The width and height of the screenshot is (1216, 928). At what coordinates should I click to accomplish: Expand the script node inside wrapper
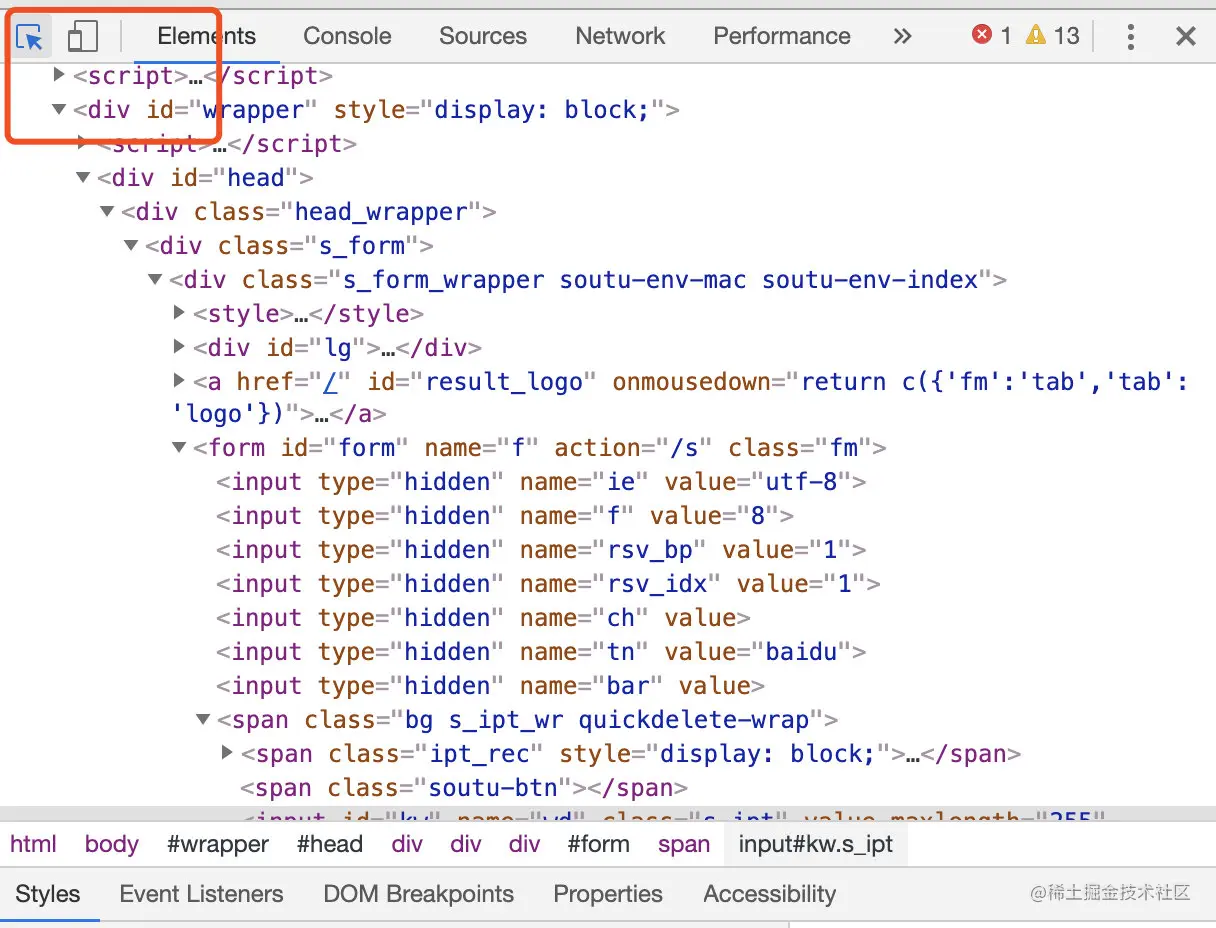click(83, 143)
